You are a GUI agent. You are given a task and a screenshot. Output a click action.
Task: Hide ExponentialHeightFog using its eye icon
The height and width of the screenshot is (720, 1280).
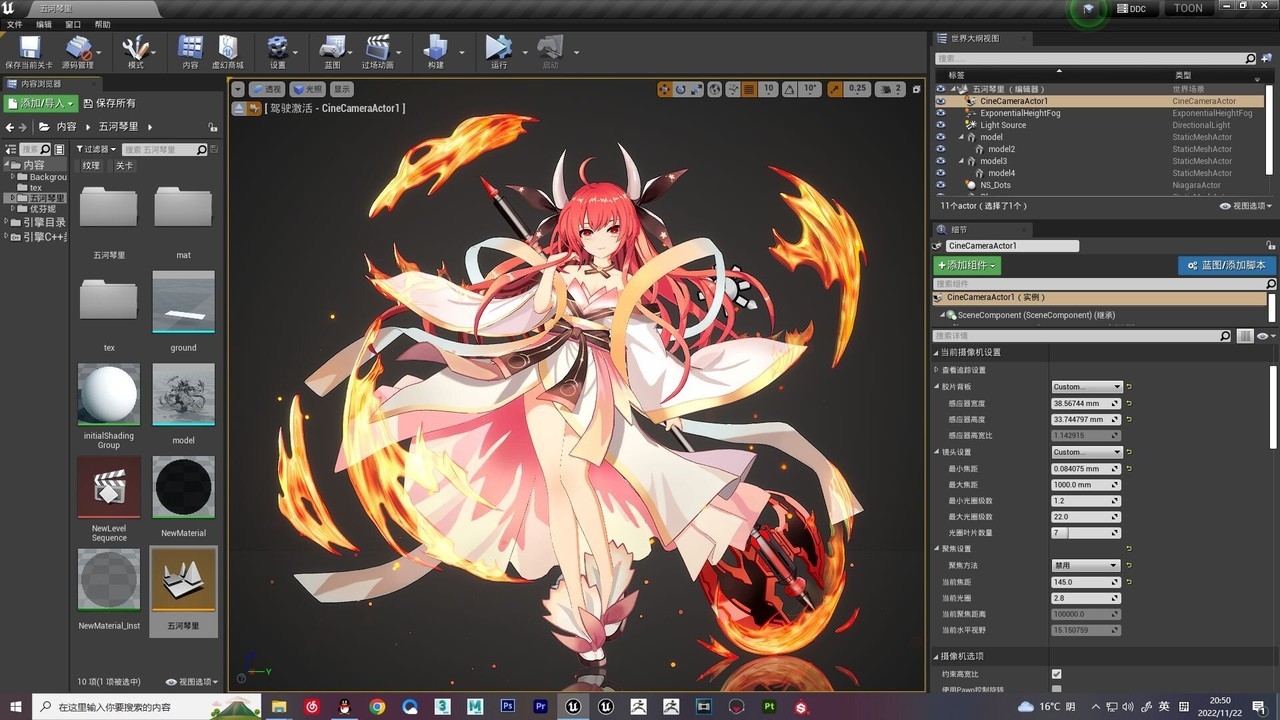coord(940,113)
